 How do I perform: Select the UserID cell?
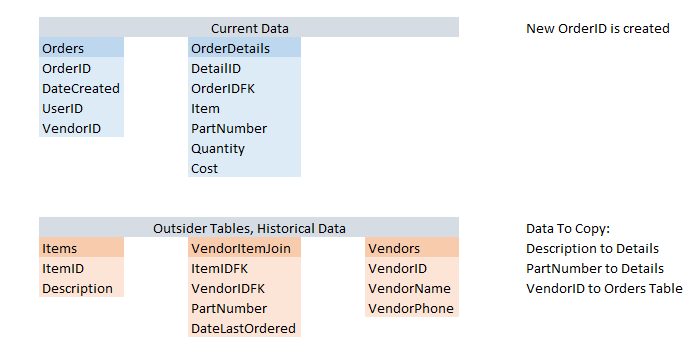coord(81,107)
